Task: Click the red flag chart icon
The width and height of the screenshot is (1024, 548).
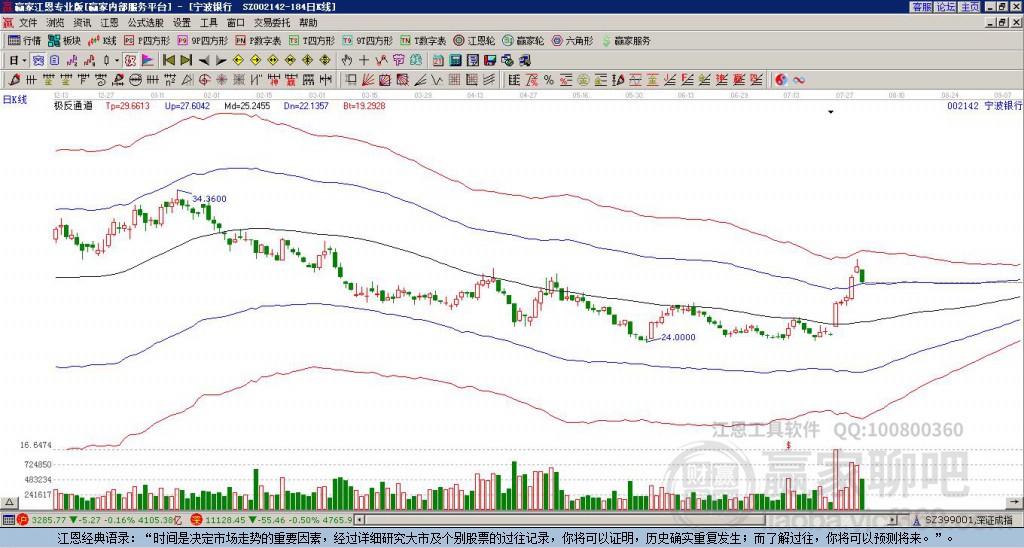Action: (148, 60)
